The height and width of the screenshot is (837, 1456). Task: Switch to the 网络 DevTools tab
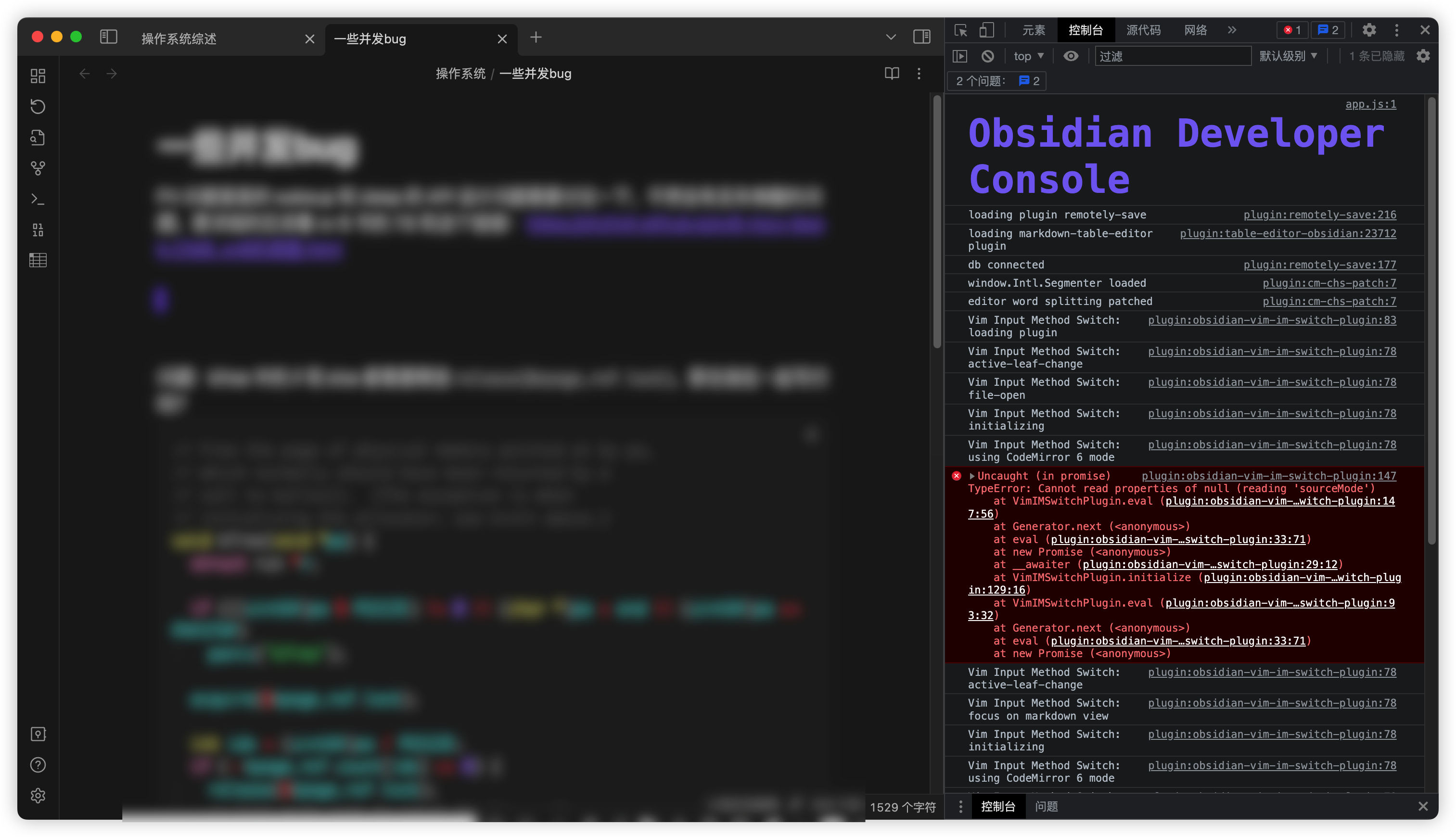pyautogui.click(x=1196, y=30)
